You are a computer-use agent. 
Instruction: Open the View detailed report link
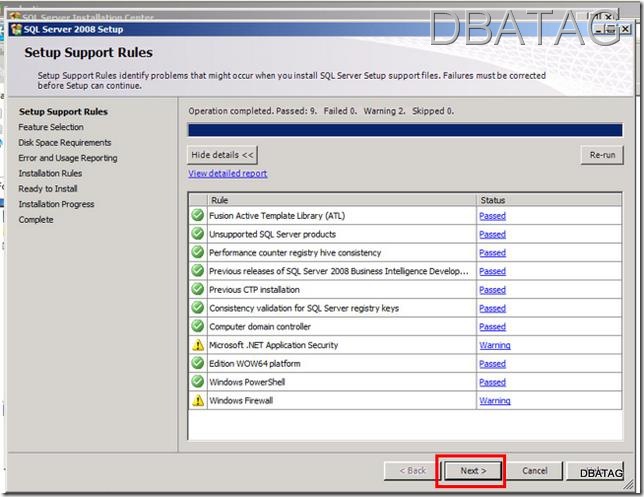228,174
